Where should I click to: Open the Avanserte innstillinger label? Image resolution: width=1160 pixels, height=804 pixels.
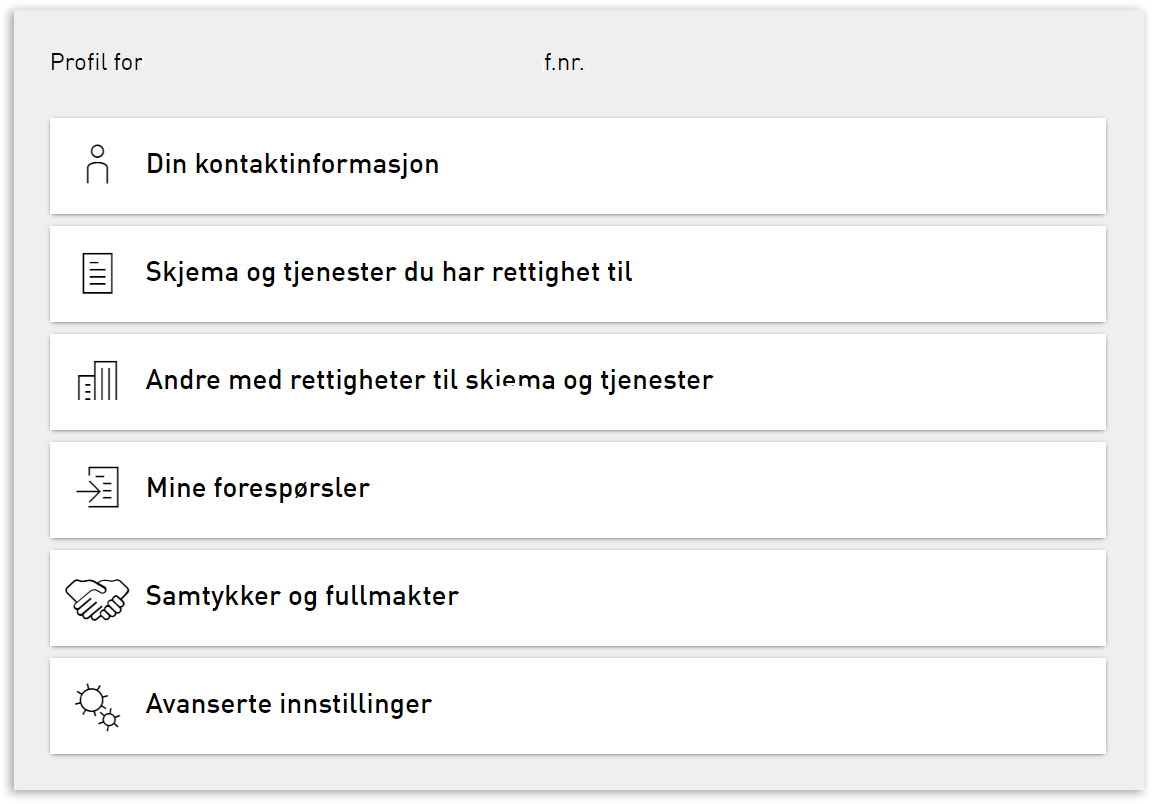[289, 704]
